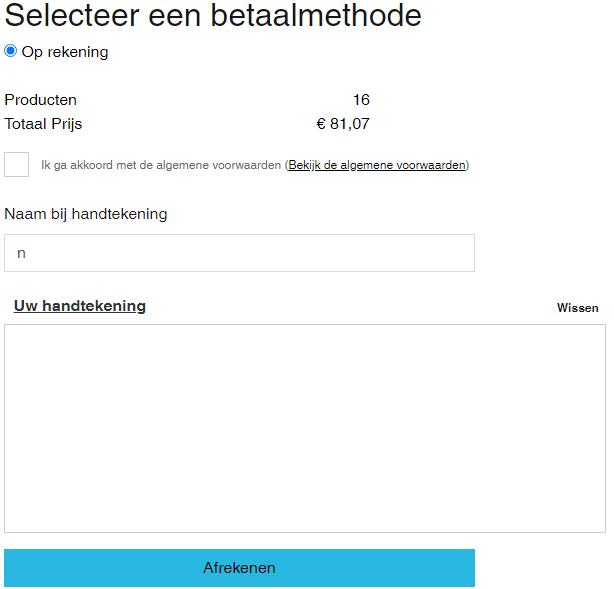The image size is (614, 589).
Task: Click the word "akkoord" in agreement text
Action: [x=91, y=165]
